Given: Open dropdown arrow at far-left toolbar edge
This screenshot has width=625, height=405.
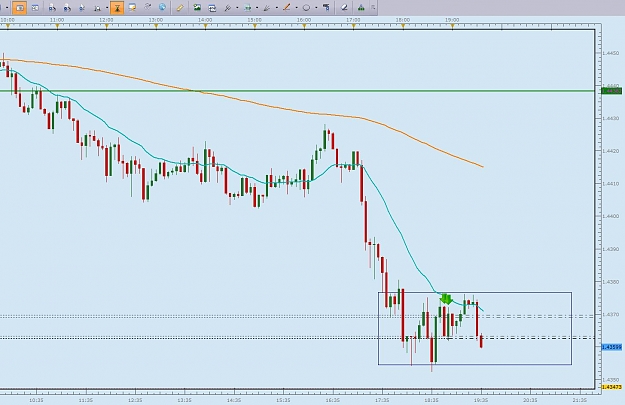Looking at the screenshot, I should tap(7, 8).
